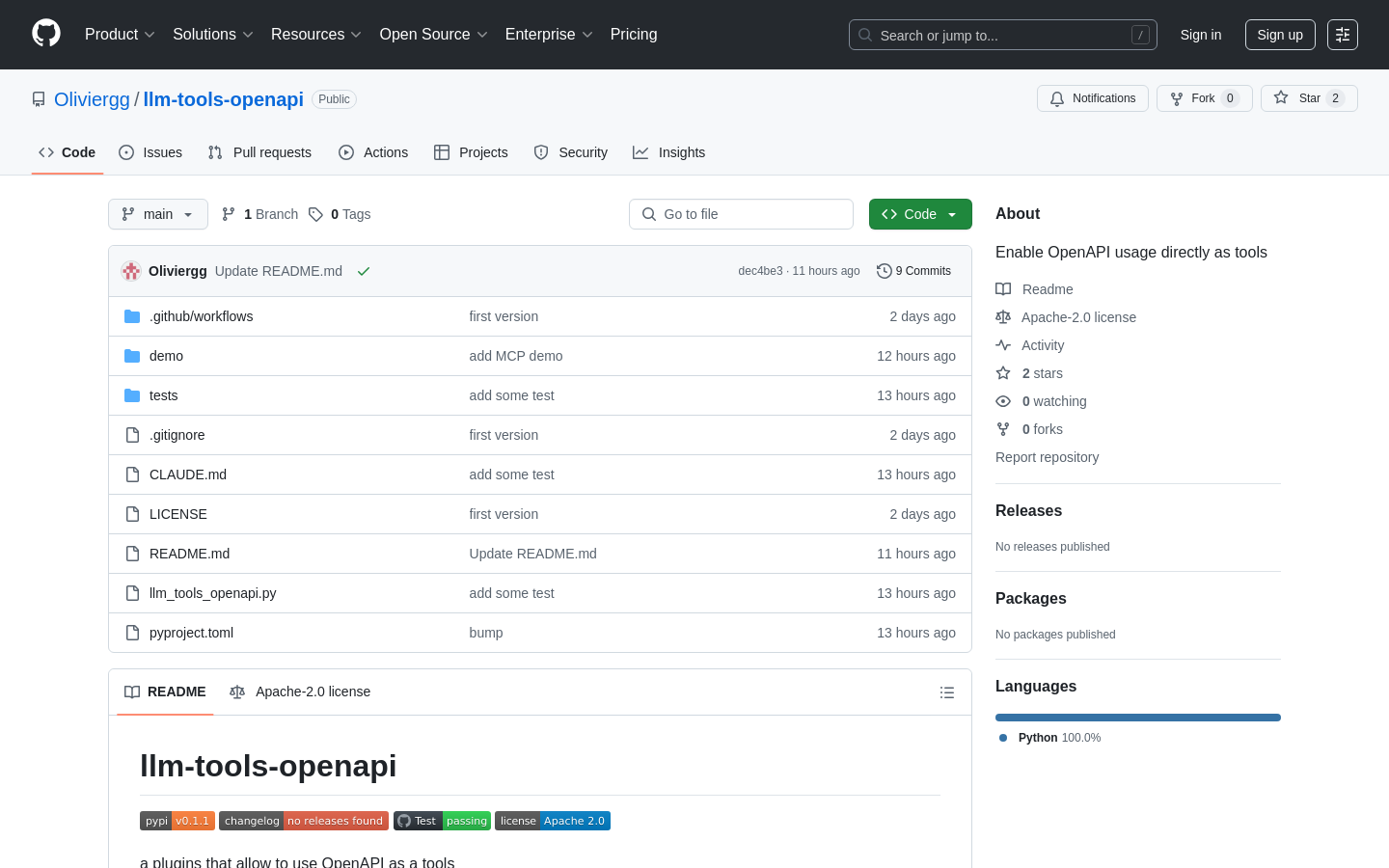Click the Go to file search field
Image resolution: width=1389 pixels, height=868 pixels.
point(741,214)
